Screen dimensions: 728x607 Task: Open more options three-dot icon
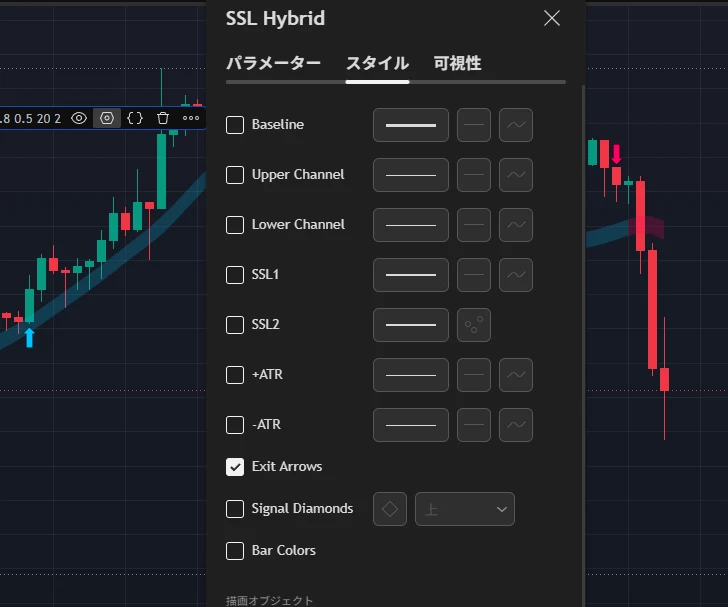pyautogui.click(x=191, y=118)
